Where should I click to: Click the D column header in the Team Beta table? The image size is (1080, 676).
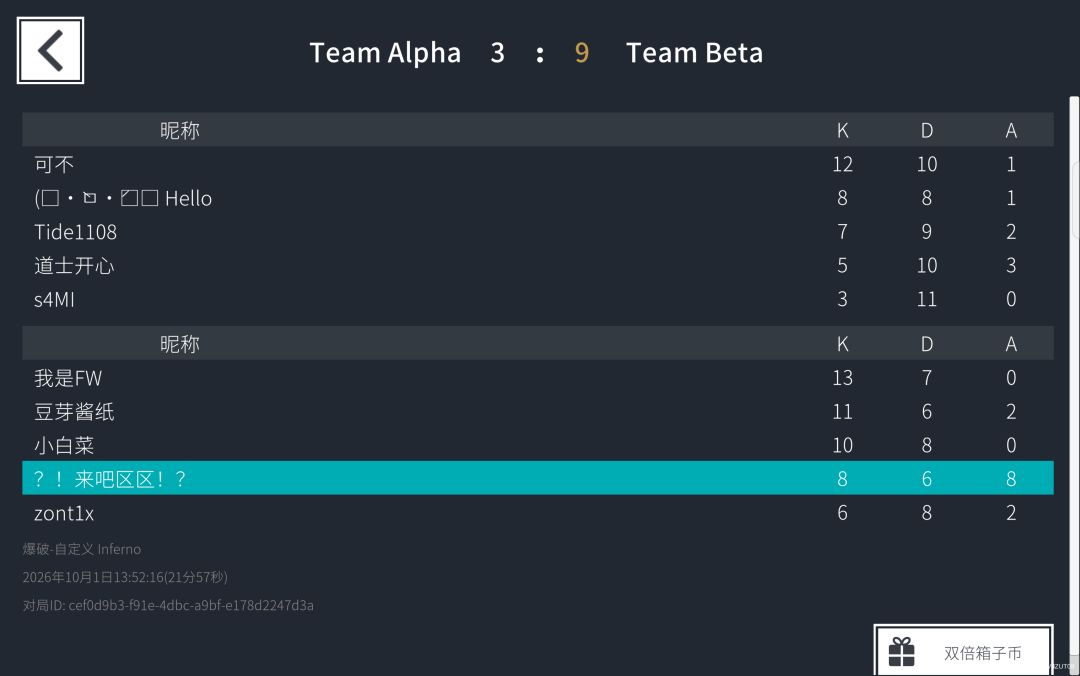point(927,344)
